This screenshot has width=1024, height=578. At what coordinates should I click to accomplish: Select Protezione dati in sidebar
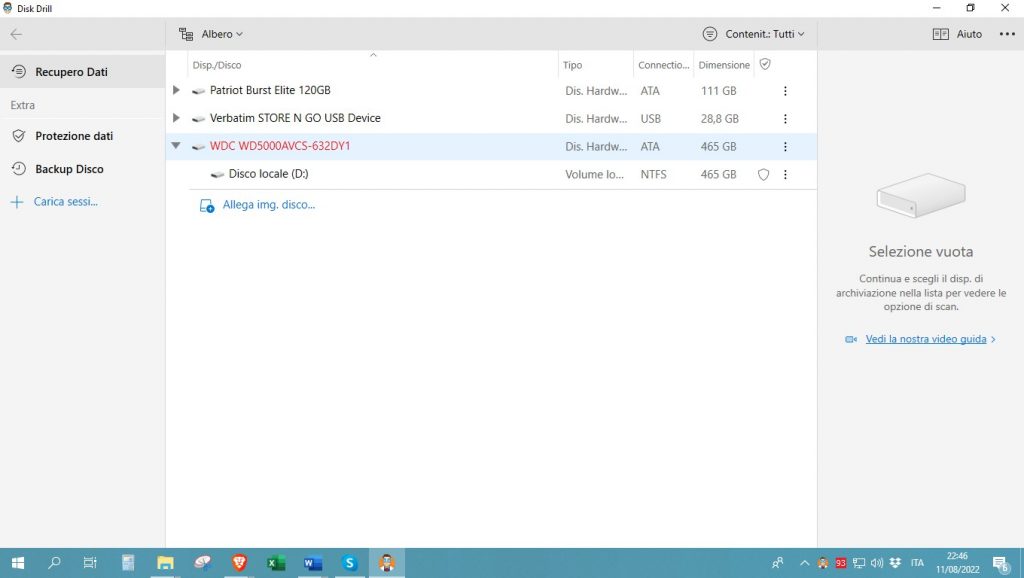click(73, 136)
